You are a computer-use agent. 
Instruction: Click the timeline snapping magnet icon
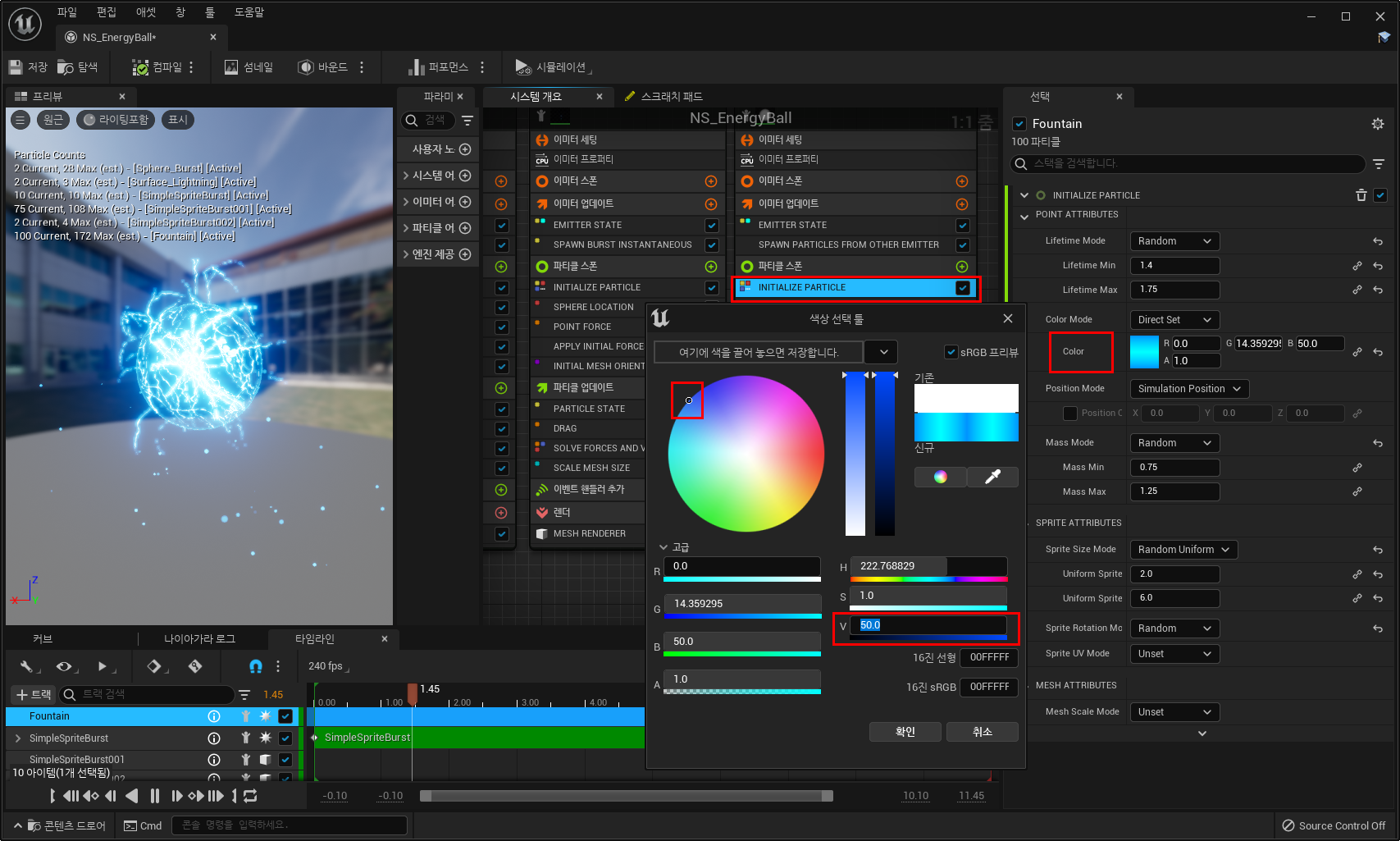[x=256, y=666]
